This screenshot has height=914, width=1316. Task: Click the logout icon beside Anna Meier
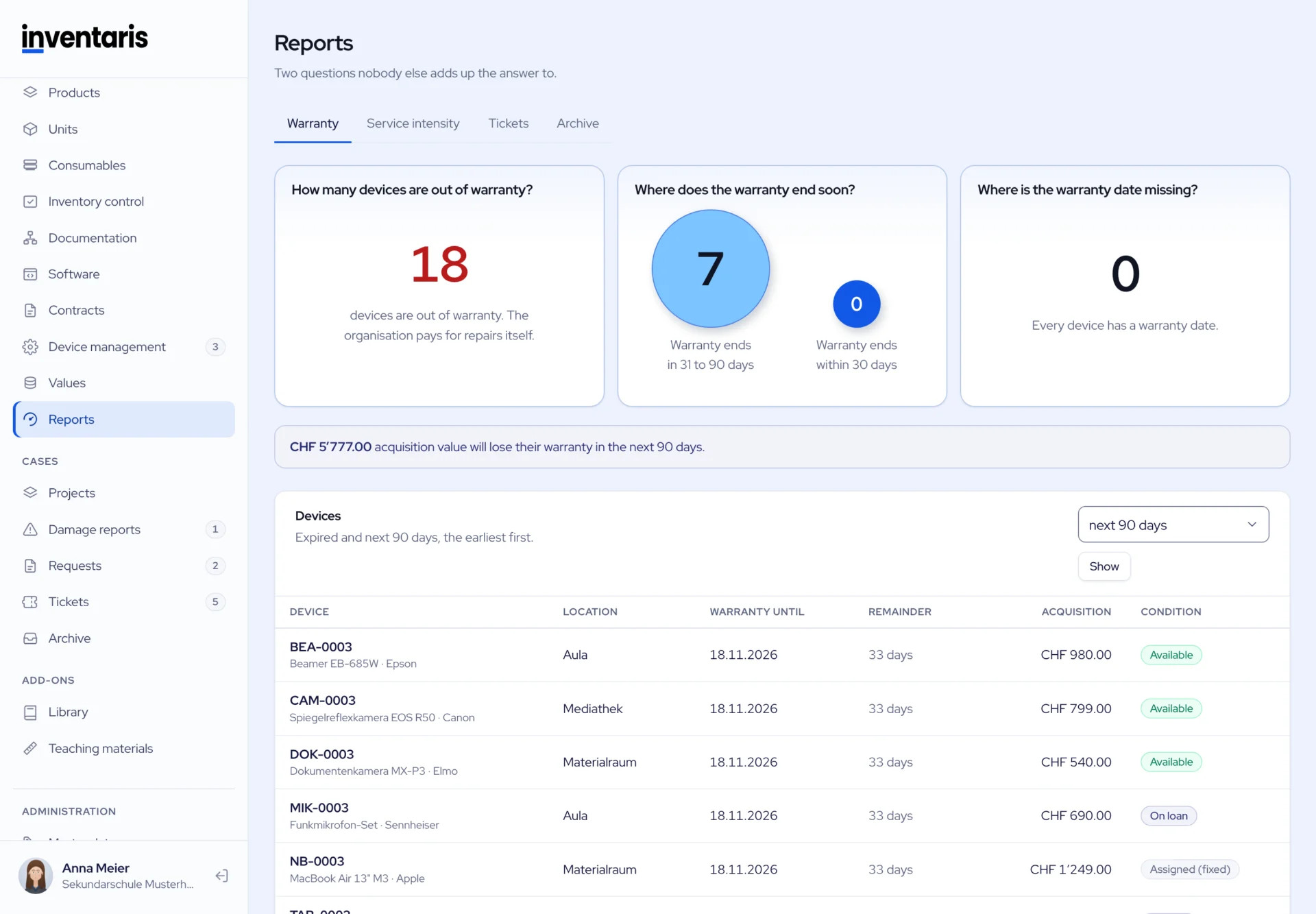pyautogui.click(x=221, y=876)
